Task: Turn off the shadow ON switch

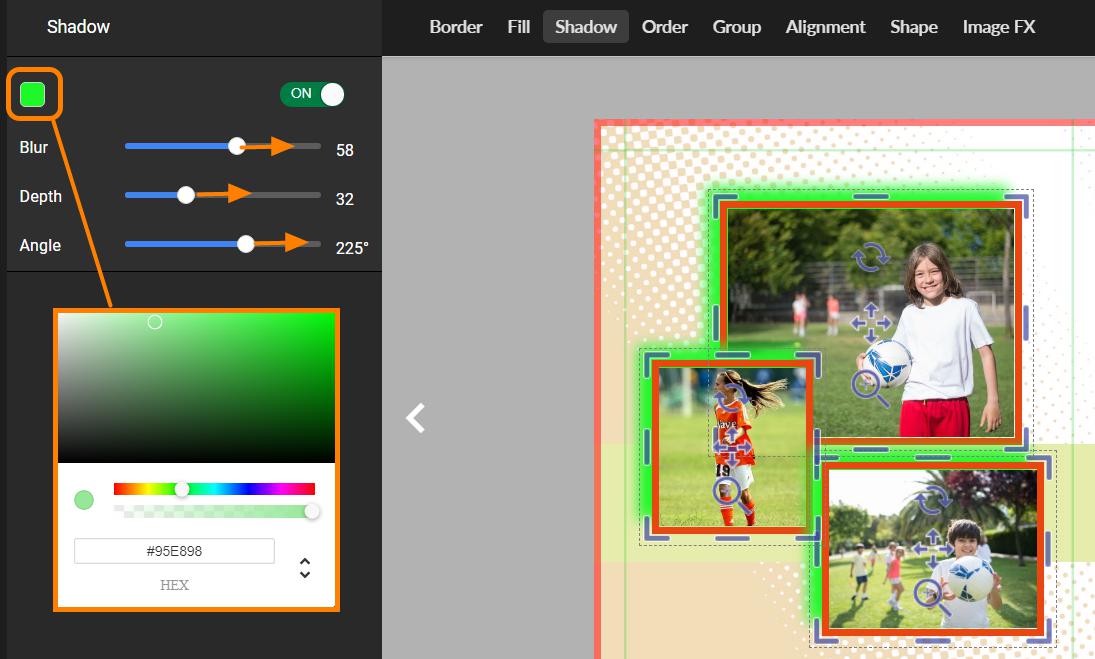Action: 312,94
